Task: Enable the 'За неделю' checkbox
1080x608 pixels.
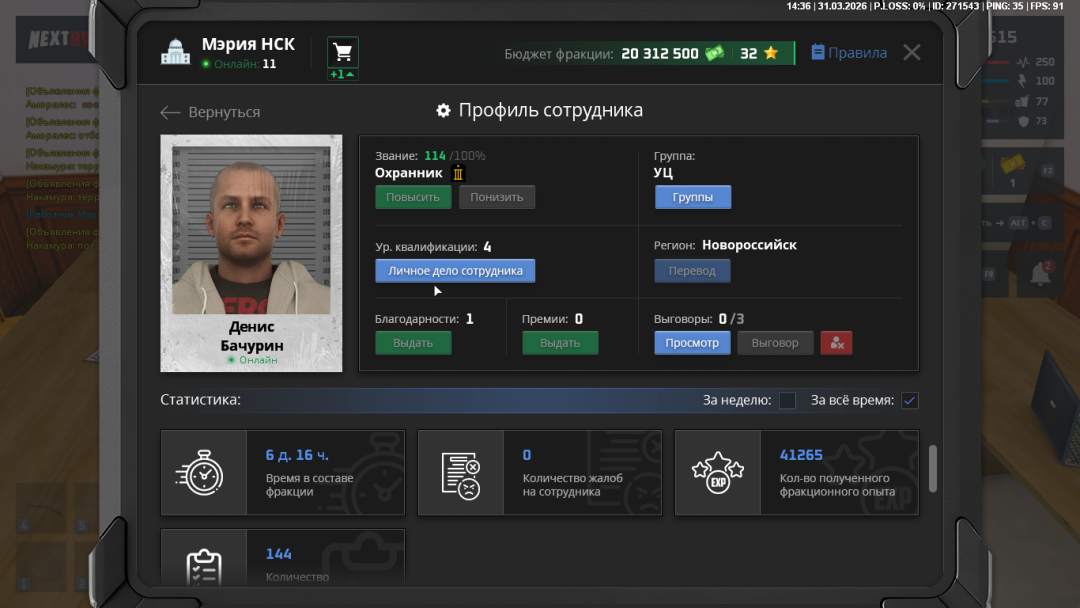Action: pyautogui.click(x=787, y=401)
